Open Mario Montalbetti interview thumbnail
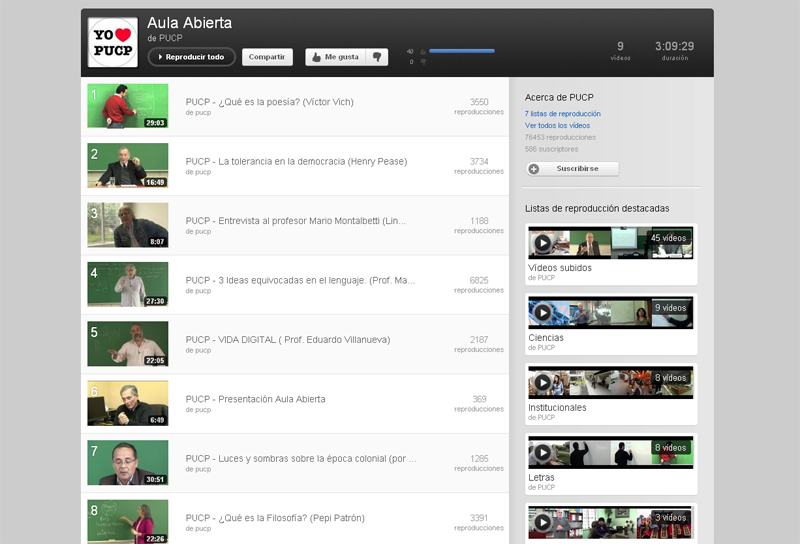This screenshot has height=544, width=800. pyautogui.click(x=128, y=225)
